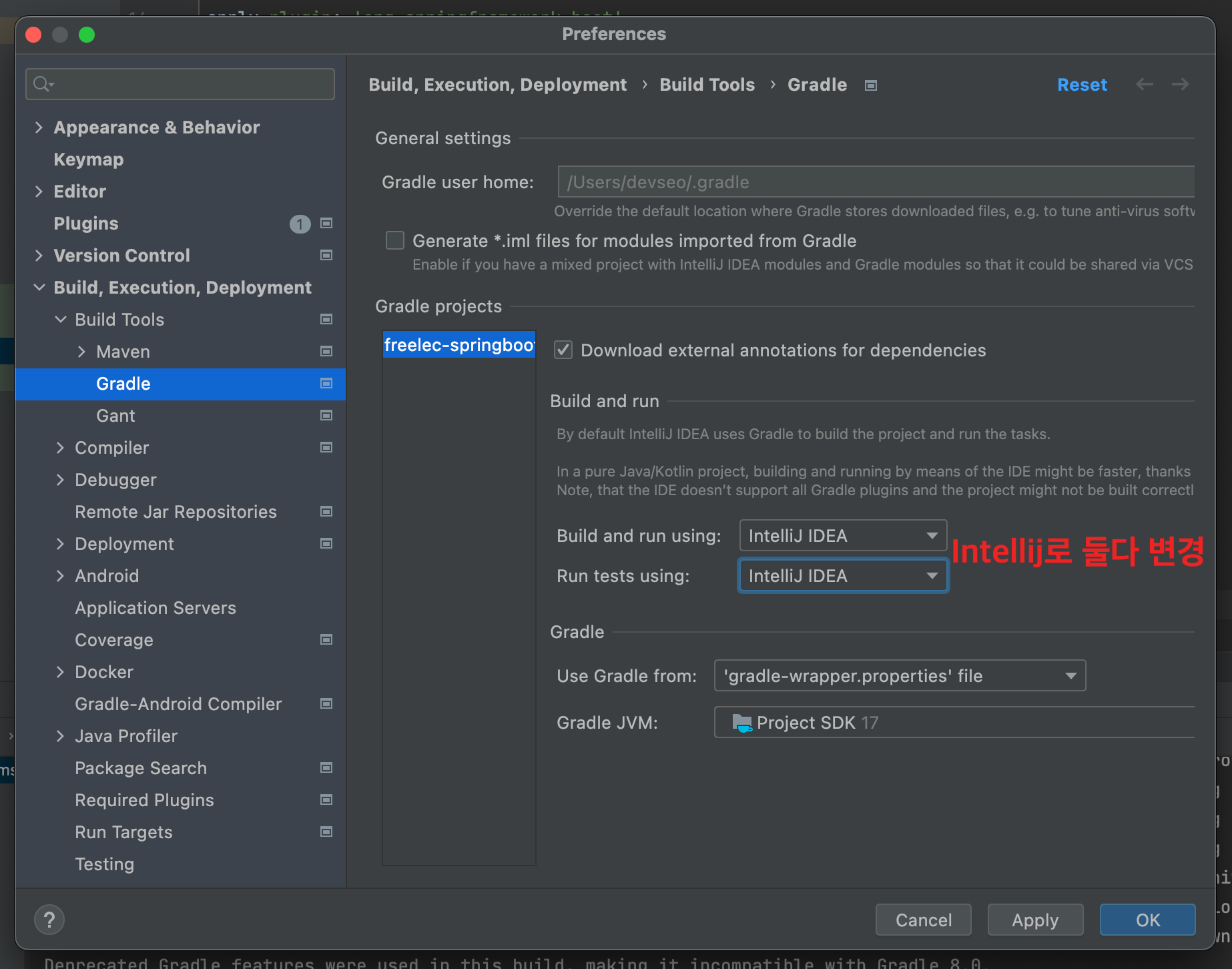The width and height of the screenshot is (1232, 969).
Task: Click the search magnifier icon in Preferences
Action: pyautogui.click(x=43, y=84)
